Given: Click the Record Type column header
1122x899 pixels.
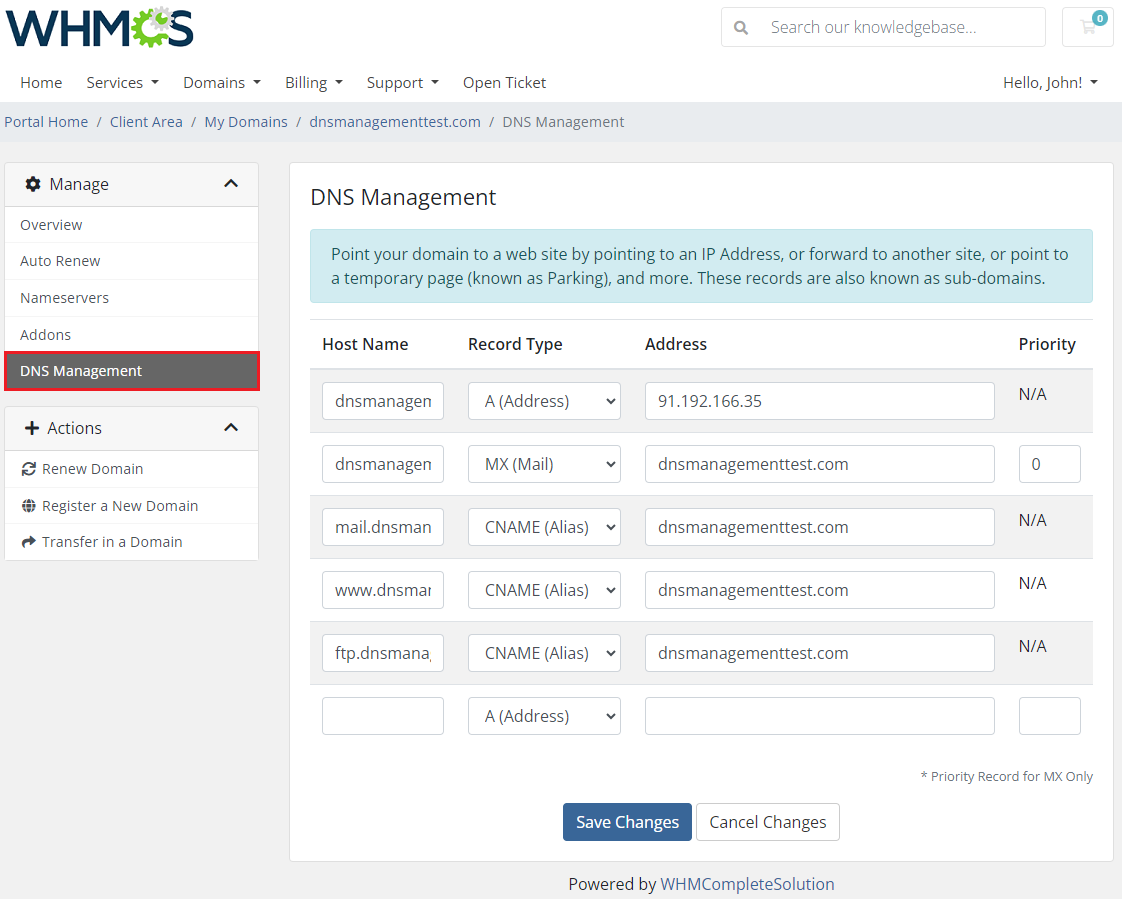Looking at the screenshot, I should coord(515,344).
